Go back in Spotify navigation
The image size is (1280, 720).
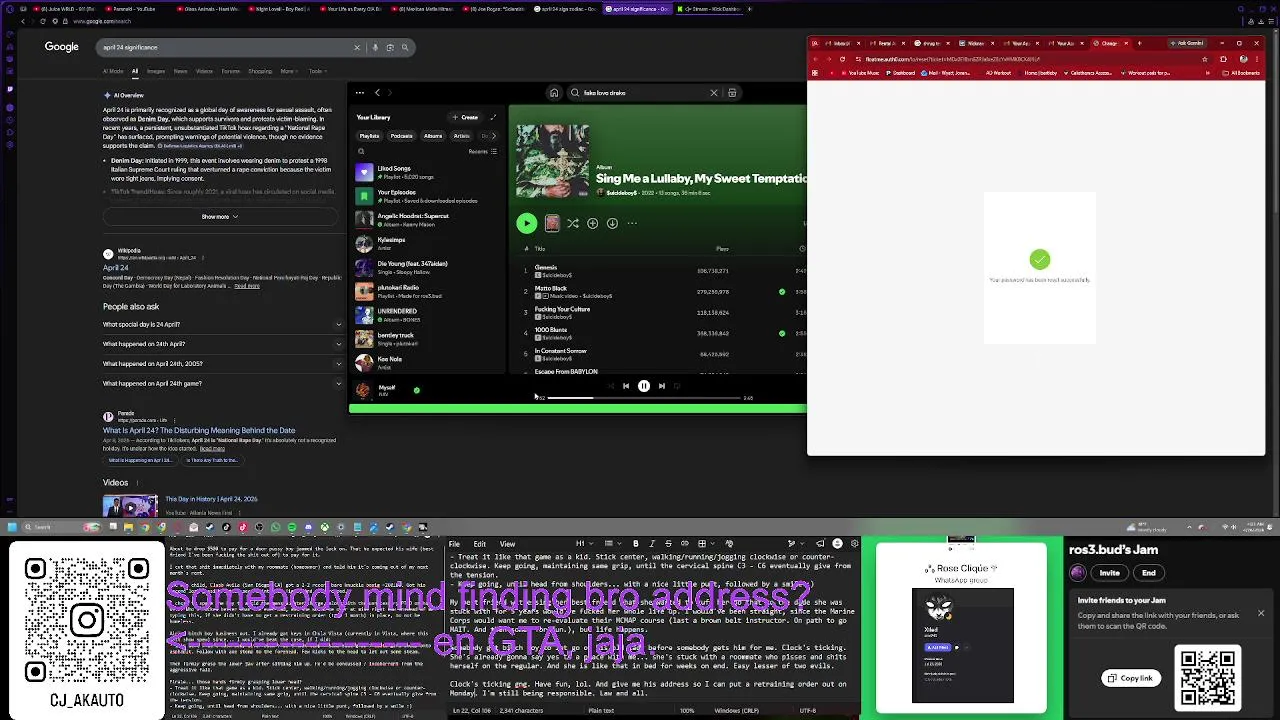coord(377,93)
